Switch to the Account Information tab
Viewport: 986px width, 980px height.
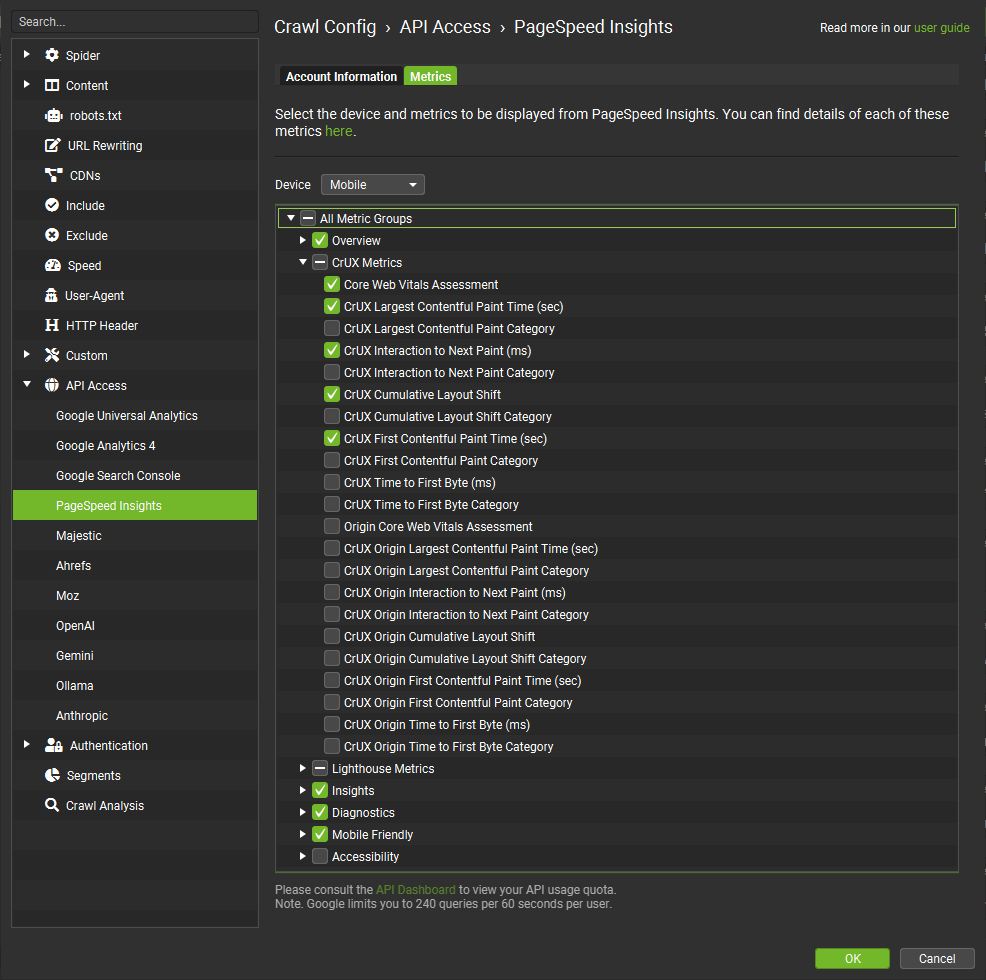pos(340,75)
